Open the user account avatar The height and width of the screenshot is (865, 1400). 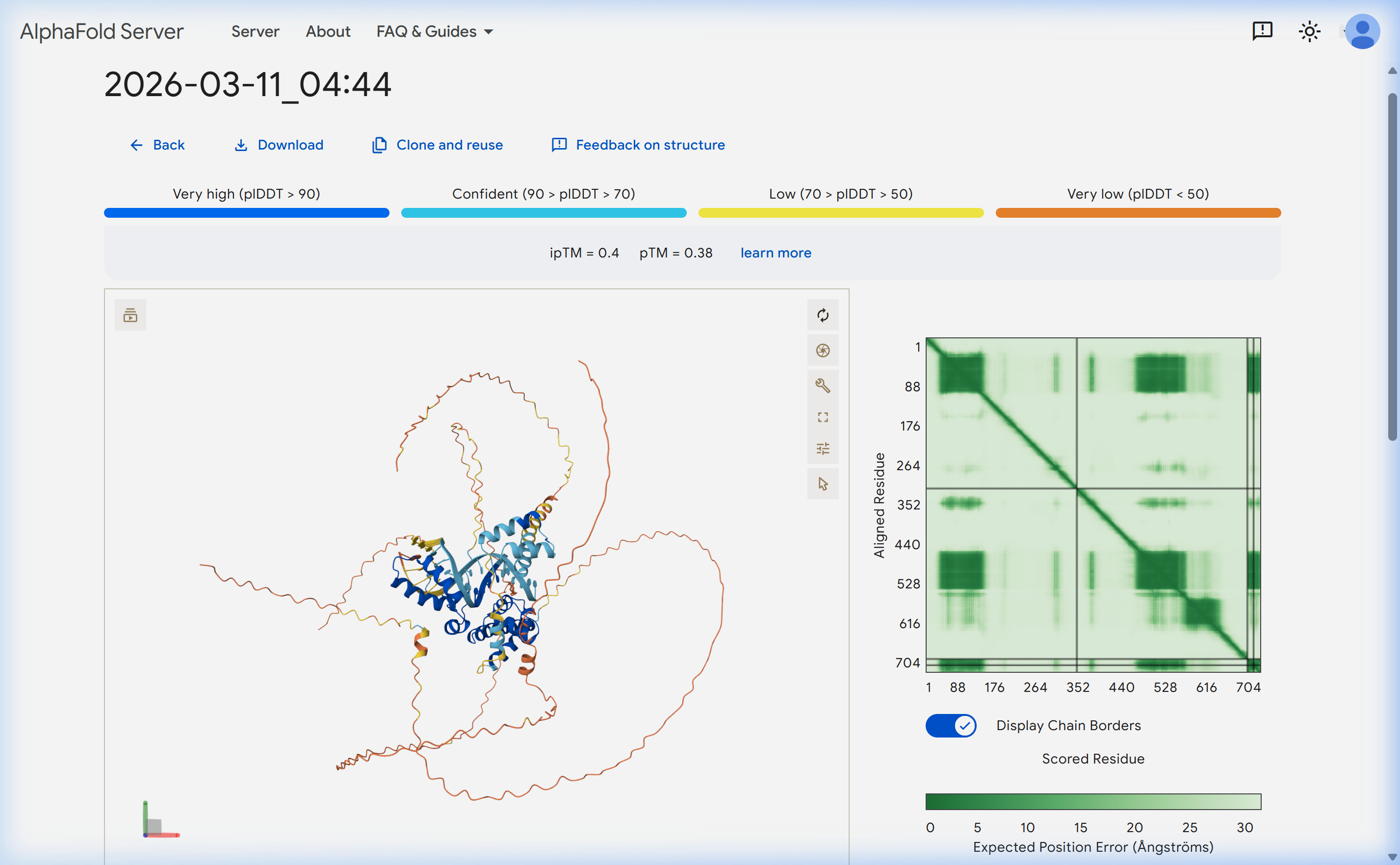tap(1362, 31)
